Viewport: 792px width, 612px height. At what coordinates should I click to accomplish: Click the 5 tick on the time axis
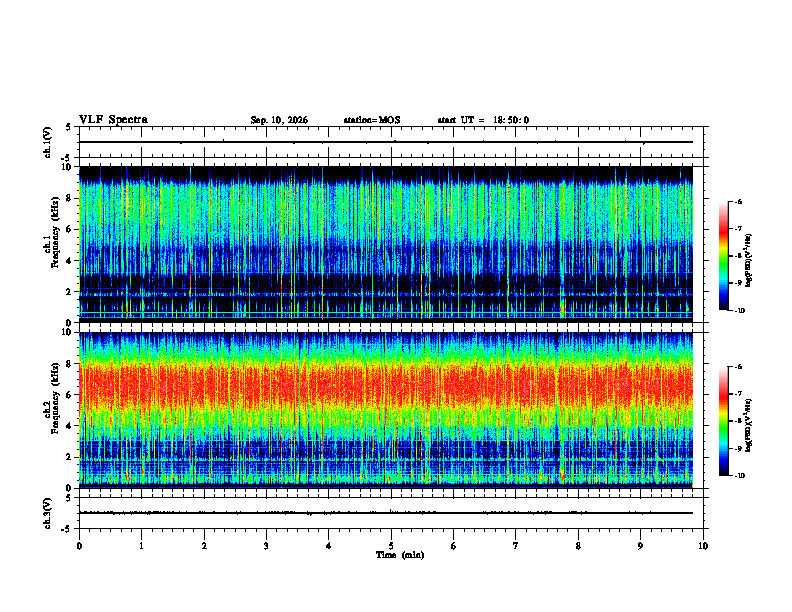coord(391,546)
